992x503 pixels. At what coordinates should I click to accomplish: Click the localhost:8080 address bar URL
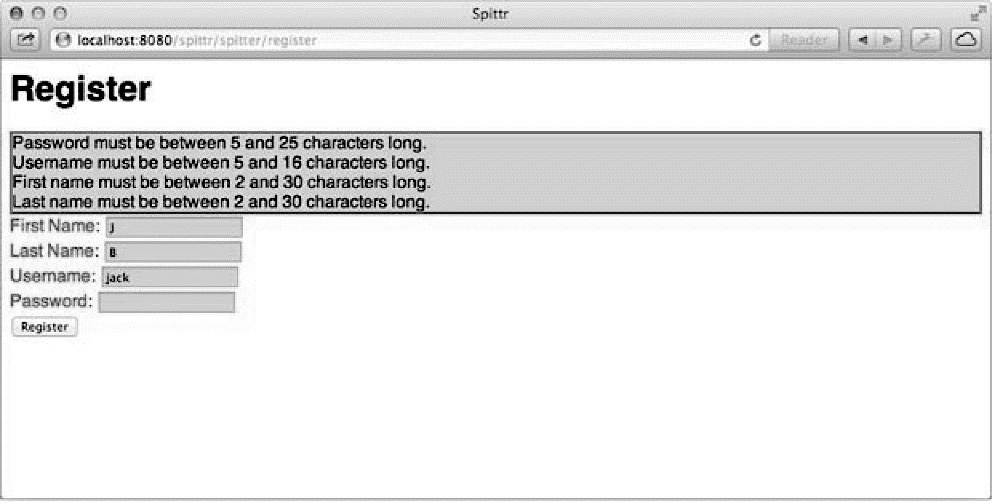(197, 40)
